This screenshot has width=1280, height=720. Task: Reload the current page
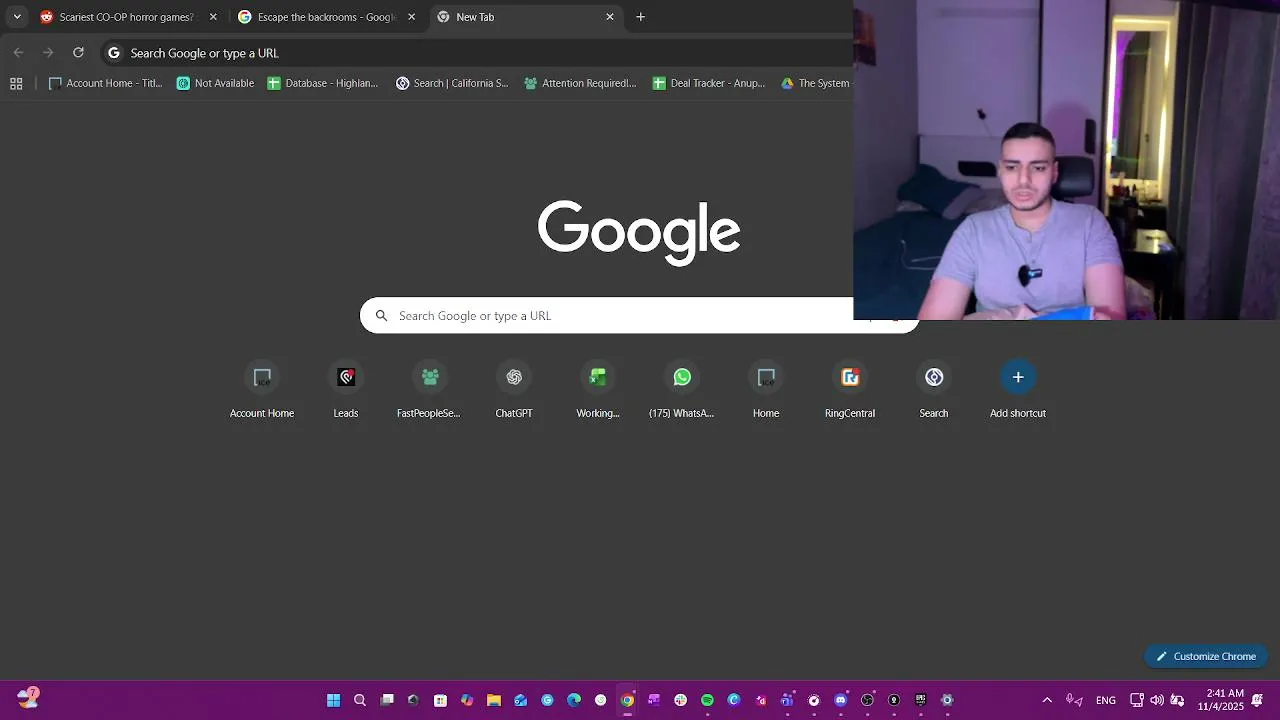(78, 53)
